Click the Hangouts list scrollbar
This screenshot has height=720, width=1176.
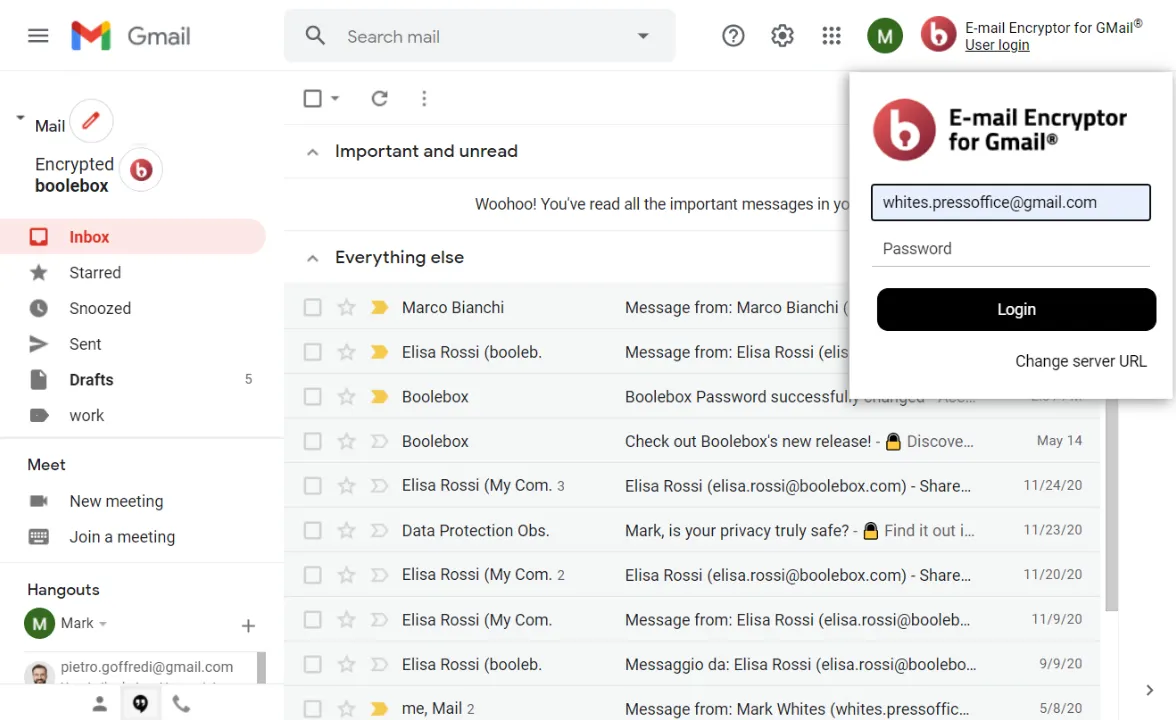(261, 668)
